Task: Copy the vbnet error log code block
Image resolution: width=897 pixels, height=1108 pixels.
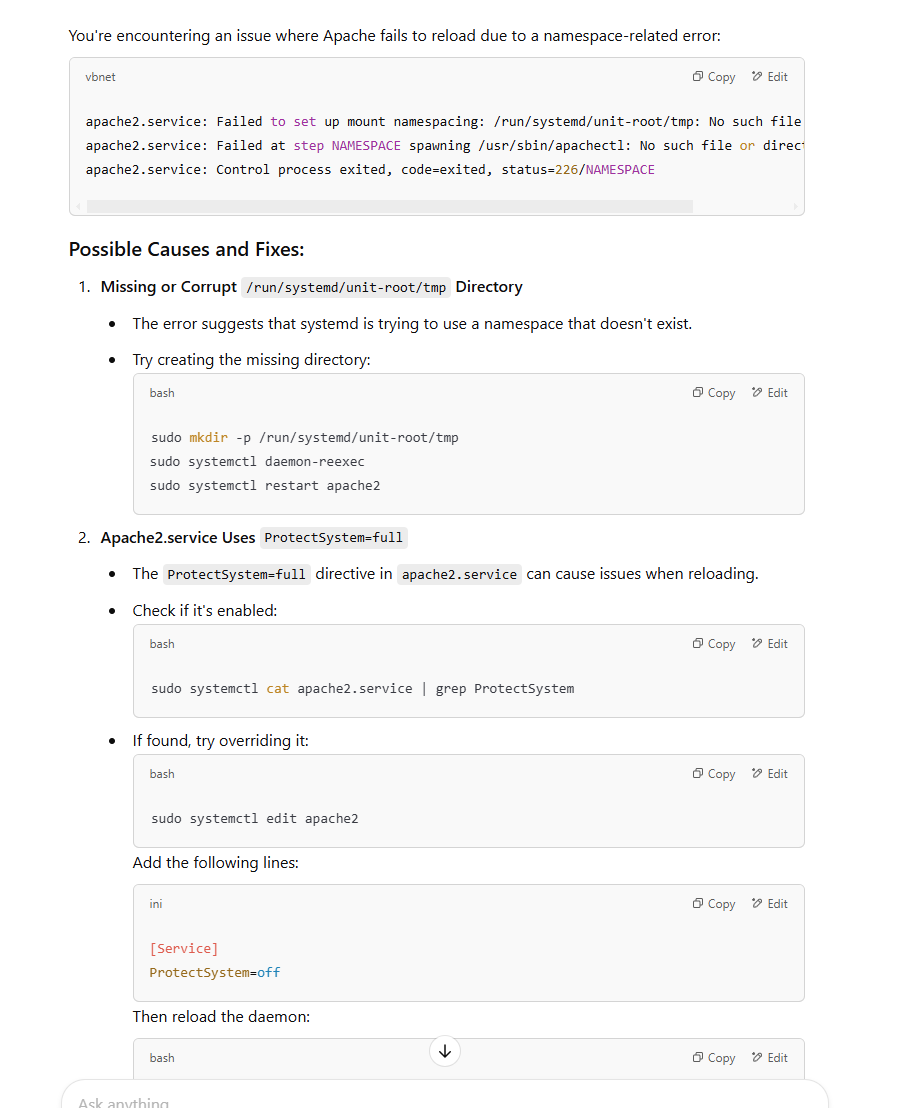Action: click(714, 77)
